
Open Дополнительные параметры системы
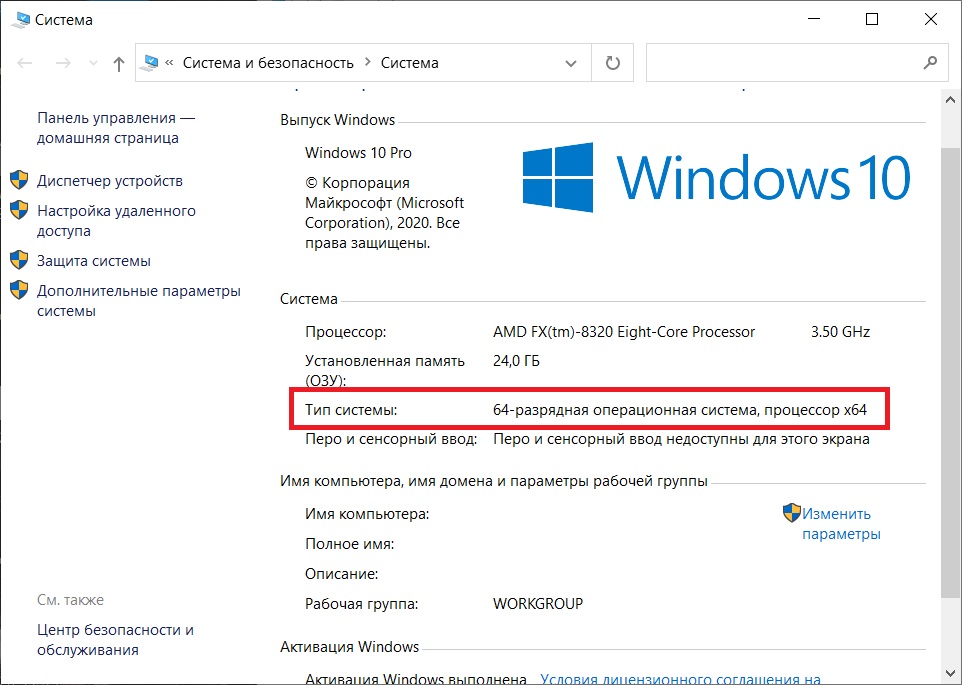pos(139,300)
